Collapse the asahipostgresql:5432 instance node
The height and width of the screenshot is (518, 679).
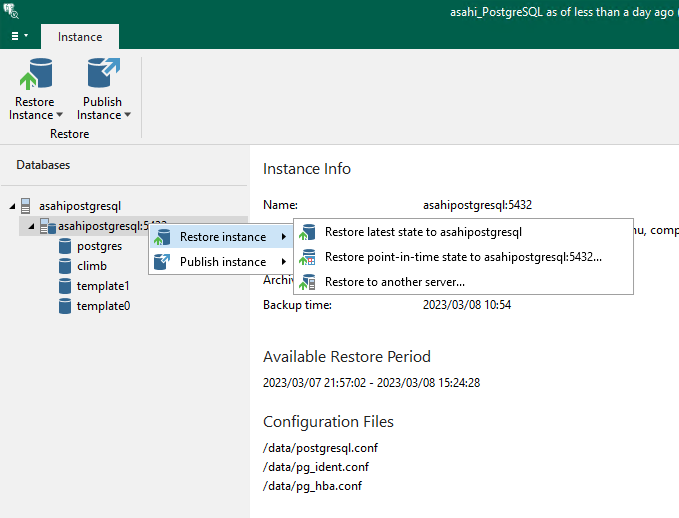pos(31,227)
